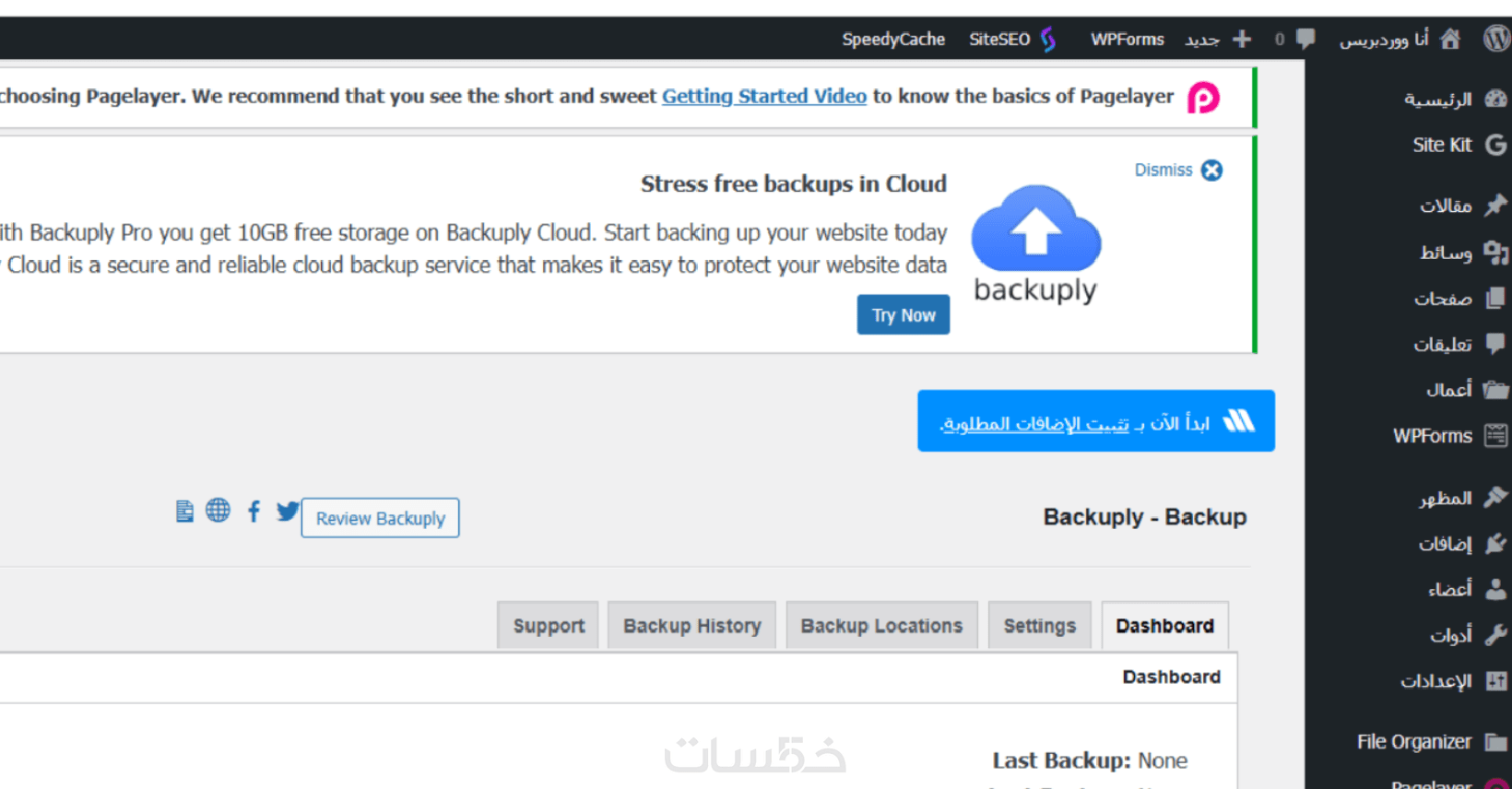Click the Review Backuply button

point(380,518)
